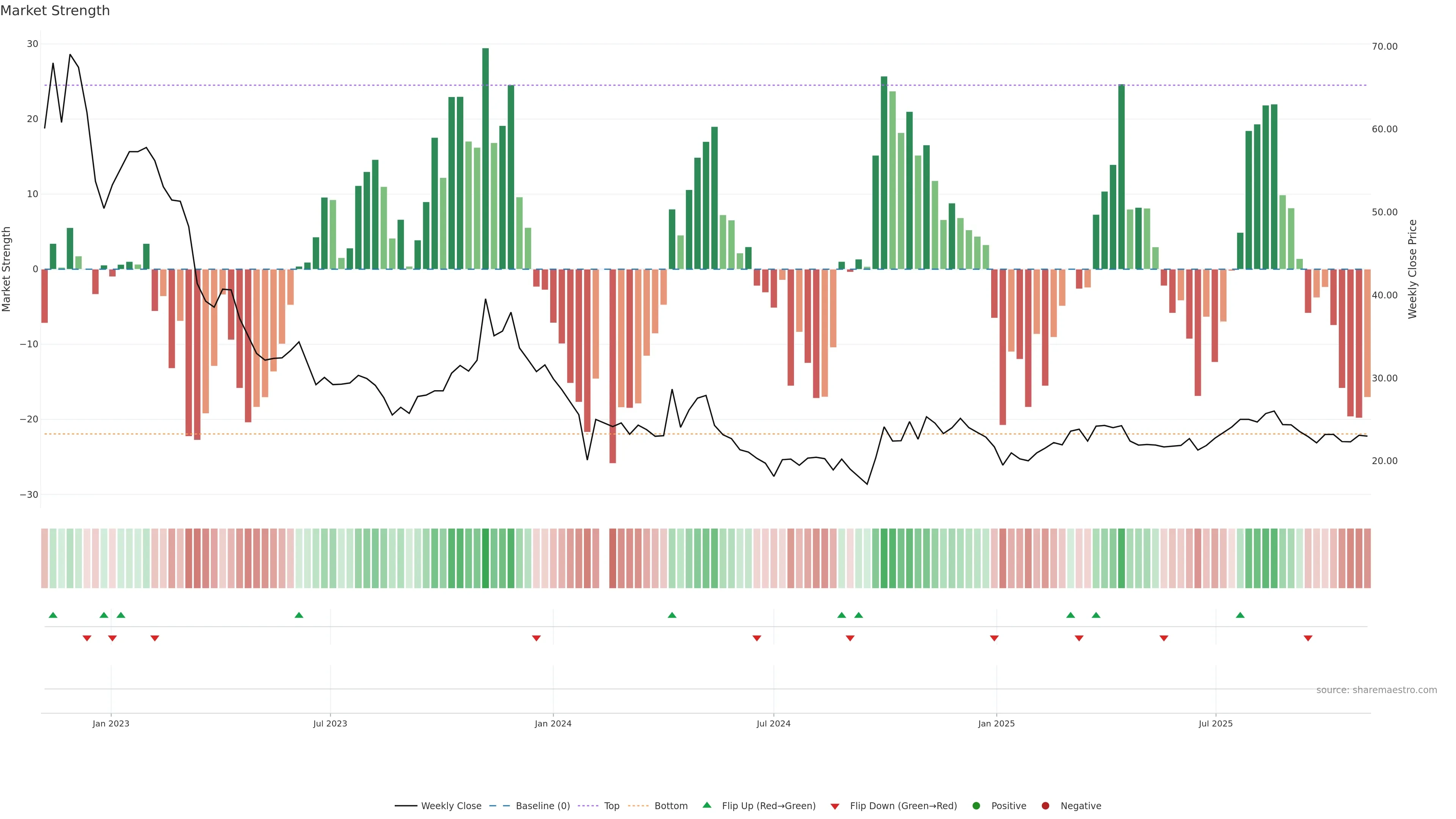This screenshot has width=1456, height=819.
Task: Click the last red flip-down triangle marker
Action: point(1308,638)
